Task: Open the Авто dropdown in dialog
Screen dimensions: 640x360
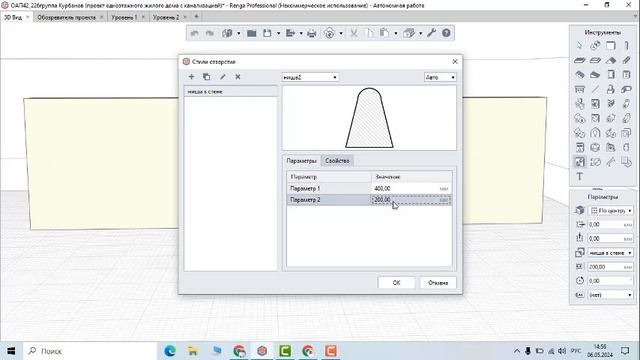Action: 440,77
